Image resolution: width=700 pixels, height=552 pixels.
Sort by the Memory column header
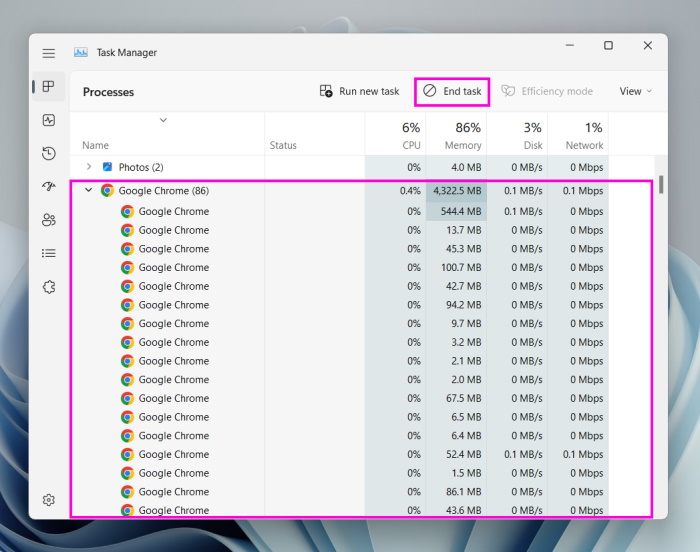click(456, 135)
